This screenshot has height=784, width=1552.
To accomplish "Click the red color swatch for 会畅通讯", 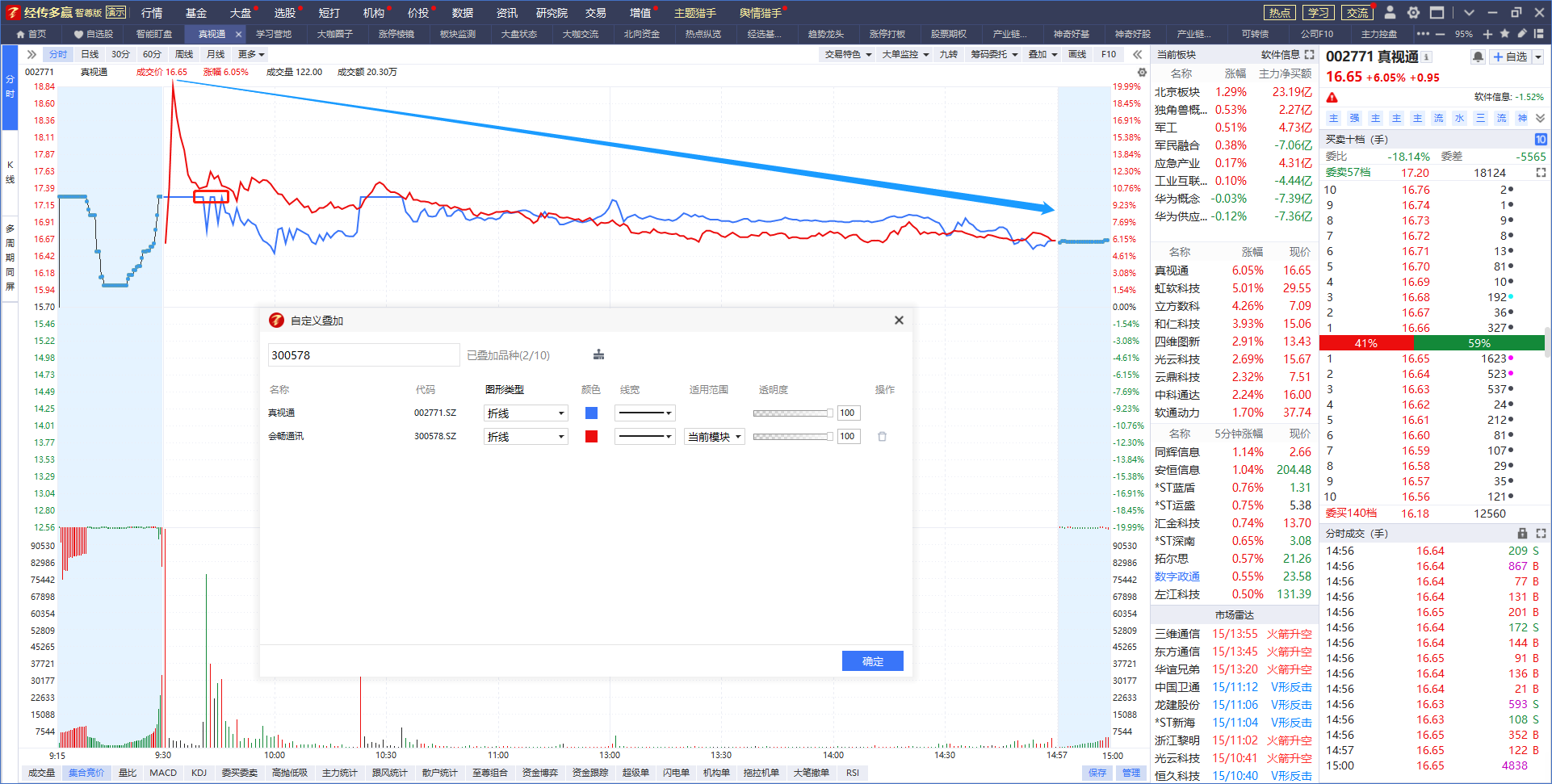I will pos(591,436).
